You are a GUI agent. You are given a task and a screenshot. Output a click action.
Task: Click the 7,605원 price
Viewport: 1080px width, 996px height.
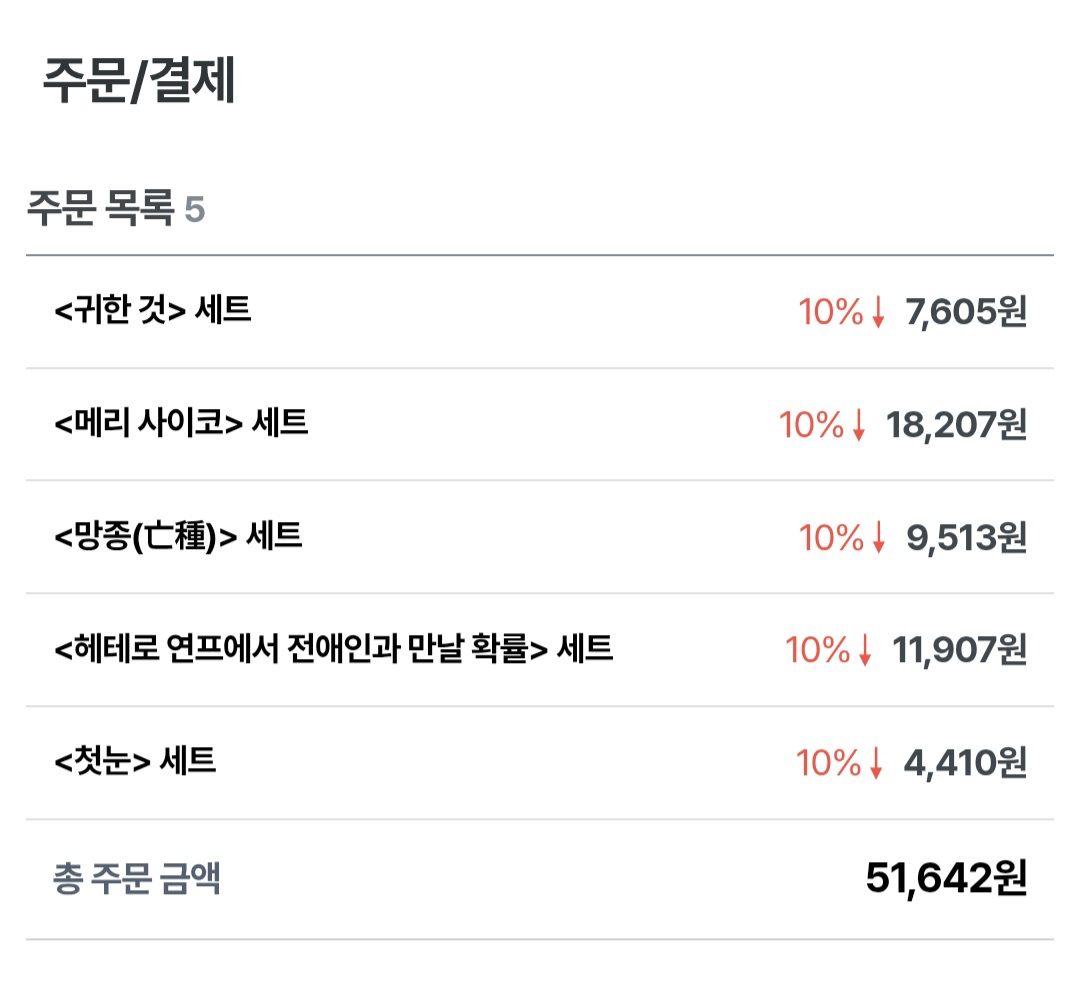(x=966, y=313)
